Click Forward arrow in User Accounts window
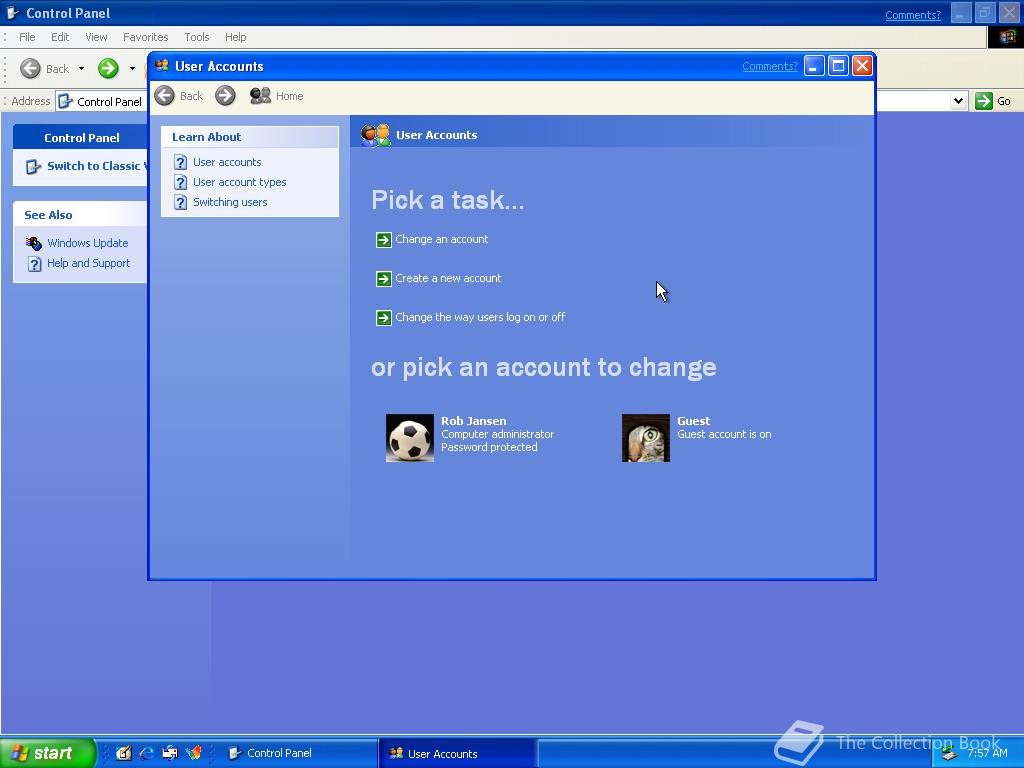The image size is (1024, 768). (225, 96)
